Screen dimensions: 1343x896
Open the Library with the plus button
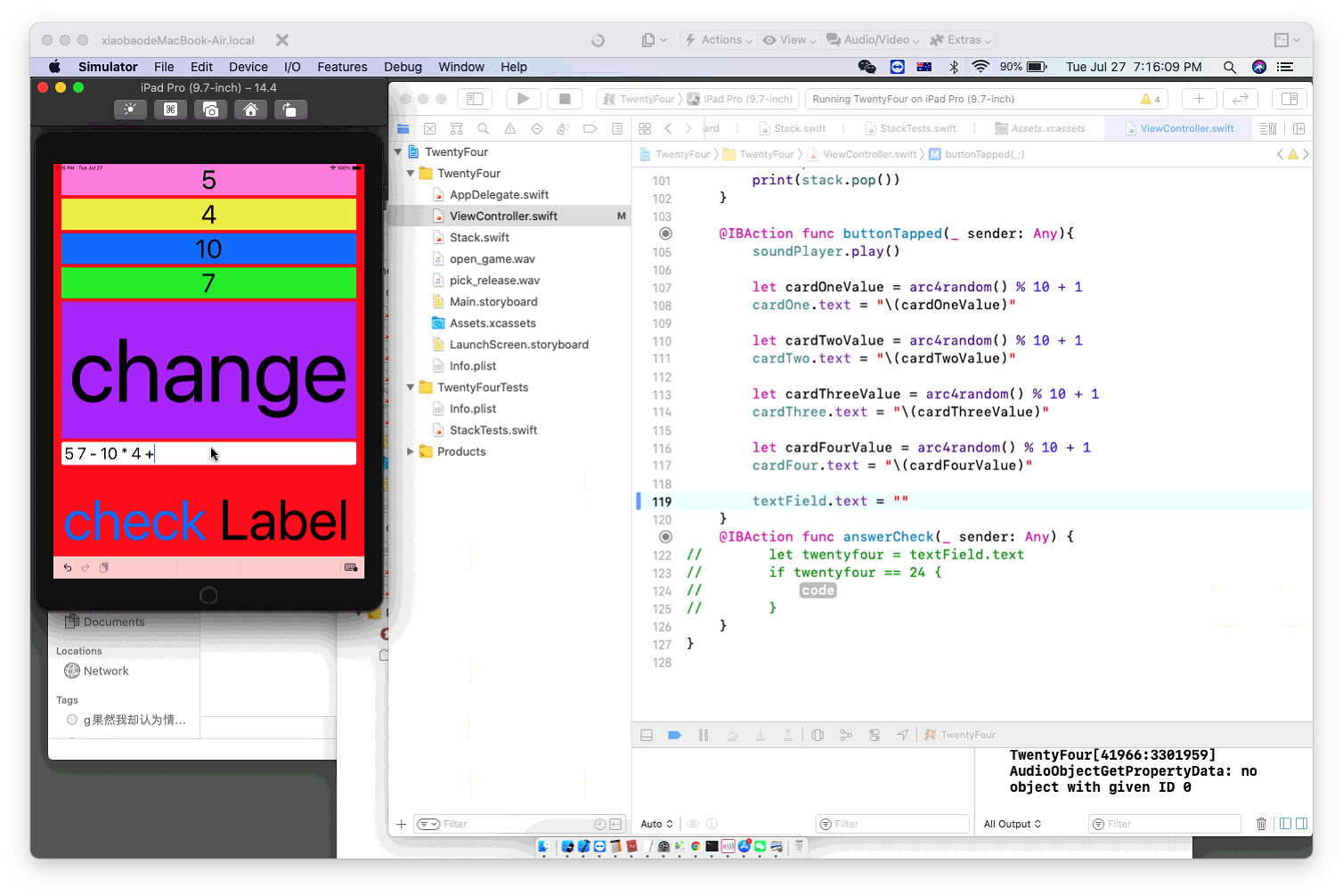point(1199,99)
